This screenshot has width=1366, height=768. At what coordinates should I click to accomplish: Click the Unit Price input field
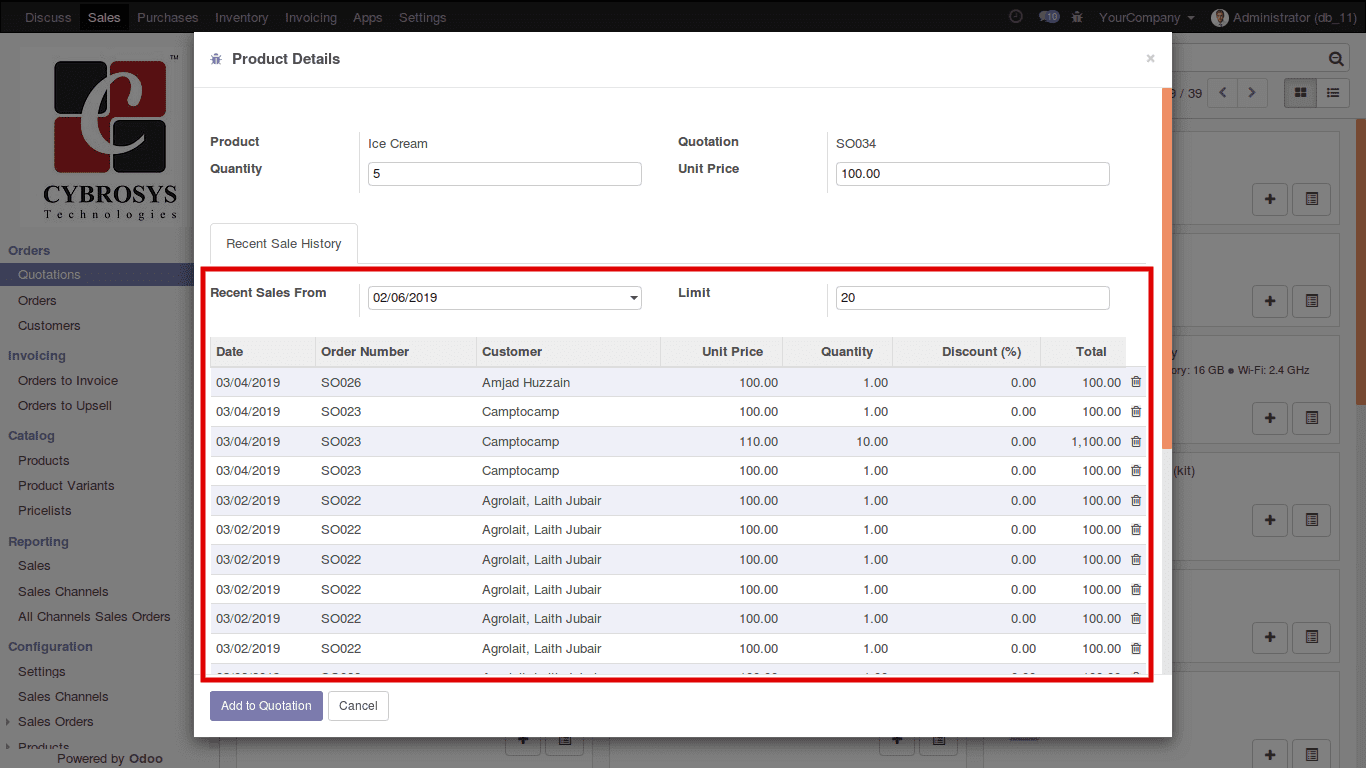[972, 174]
